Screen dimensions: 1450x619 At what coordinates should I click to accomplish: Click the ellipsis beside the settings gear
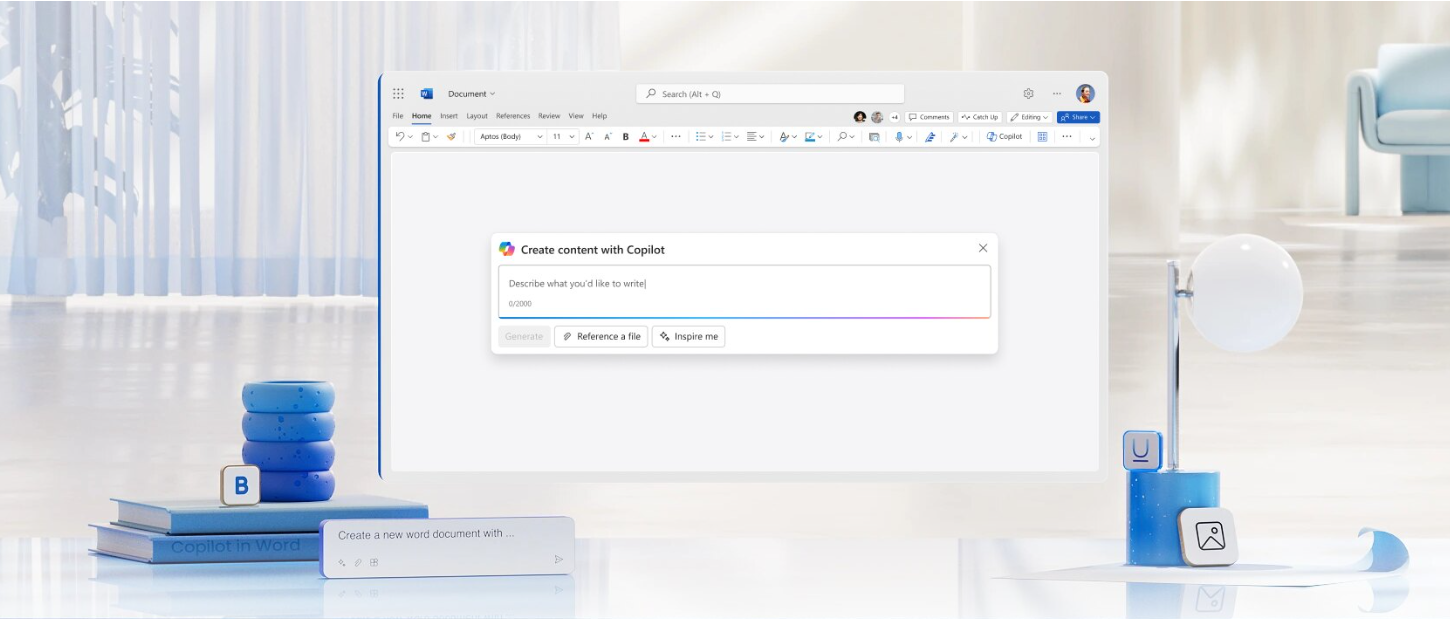tap(1056, 94)
